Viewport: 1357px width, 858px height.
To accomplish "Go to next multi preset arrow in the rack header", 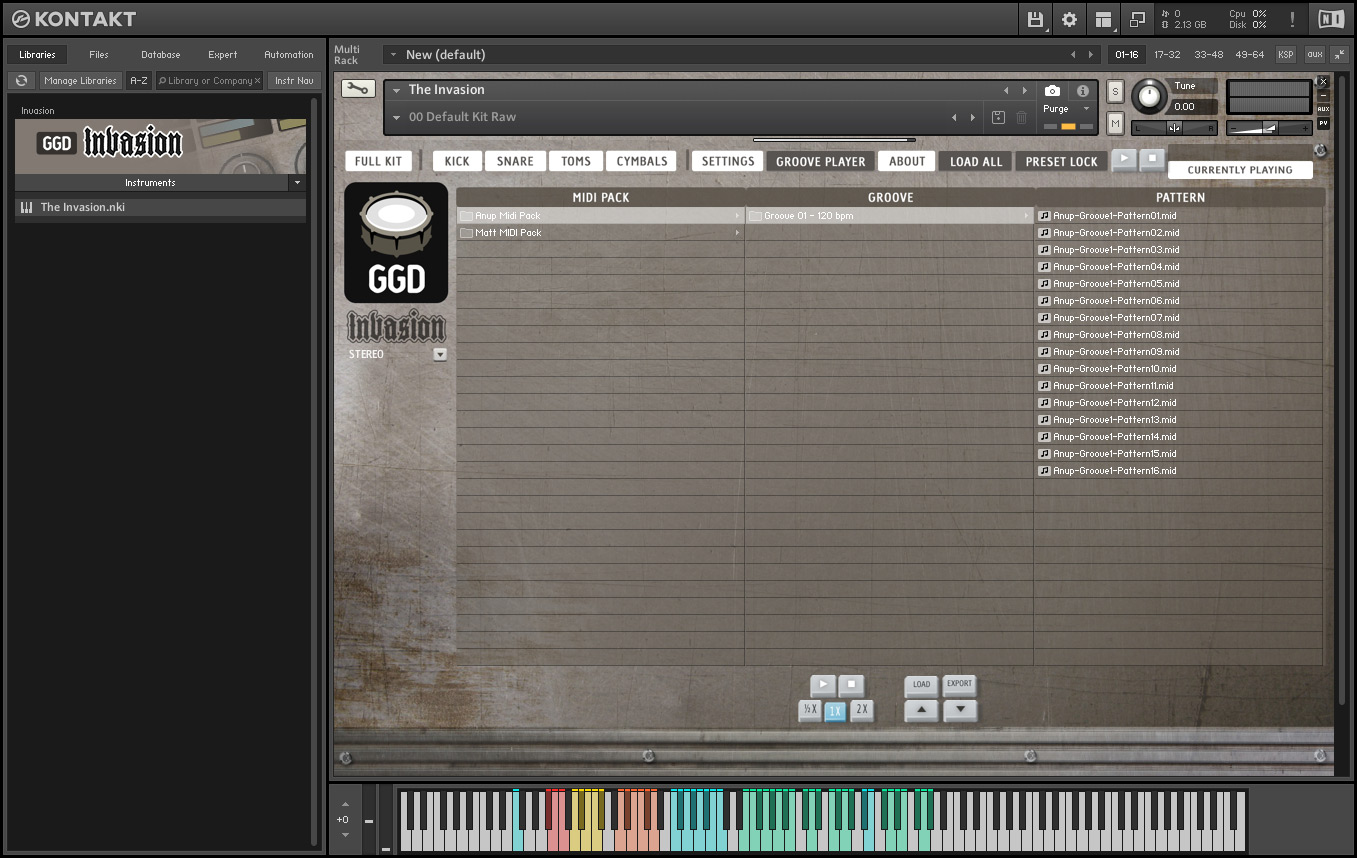I will coord(1091,54).
